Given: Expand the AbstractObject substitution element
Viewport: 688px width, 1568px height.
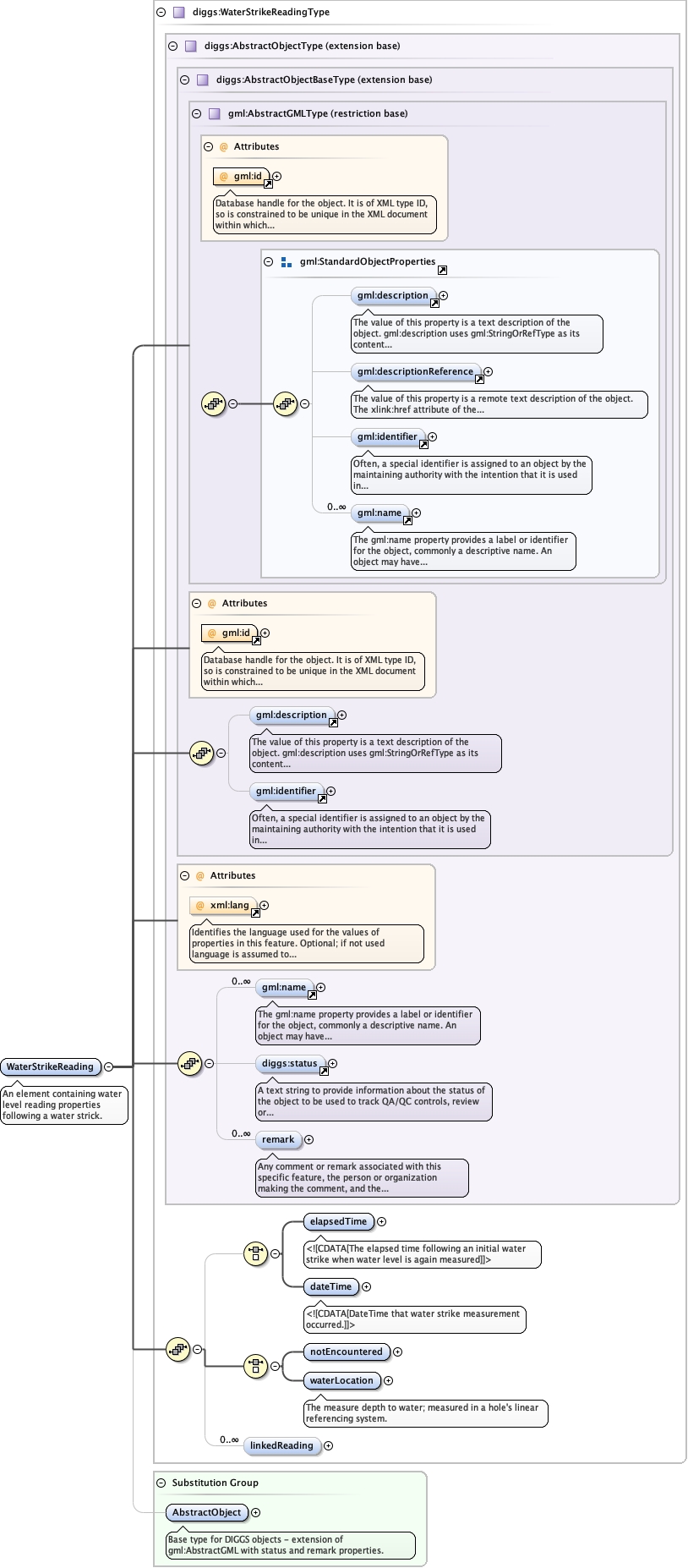Looking at the screenshot, I should point(255,1512).
